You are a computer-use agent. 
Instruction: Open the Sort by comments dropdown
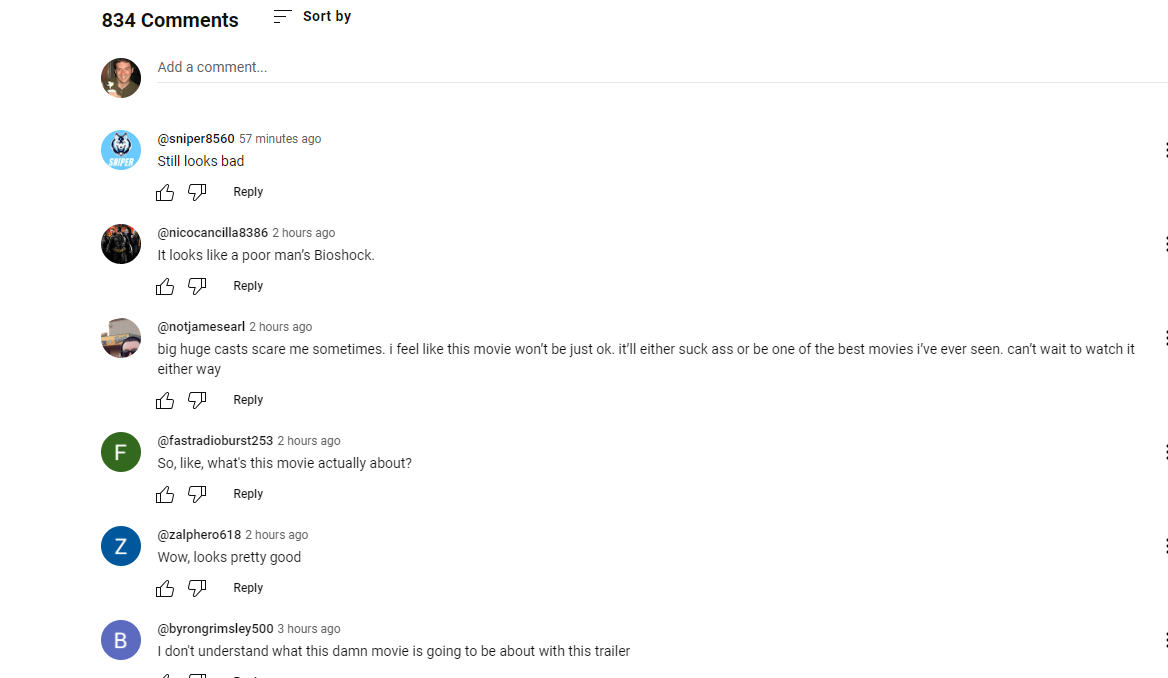point(312,16)
